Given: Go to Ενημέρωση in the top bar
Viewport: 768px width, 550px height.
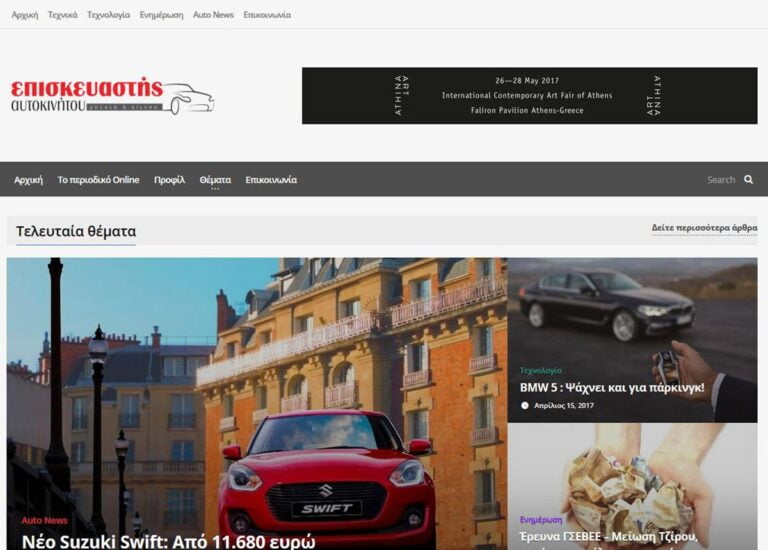Looking at the screenshot, I should pyautogui.click(x=161, y=15).
